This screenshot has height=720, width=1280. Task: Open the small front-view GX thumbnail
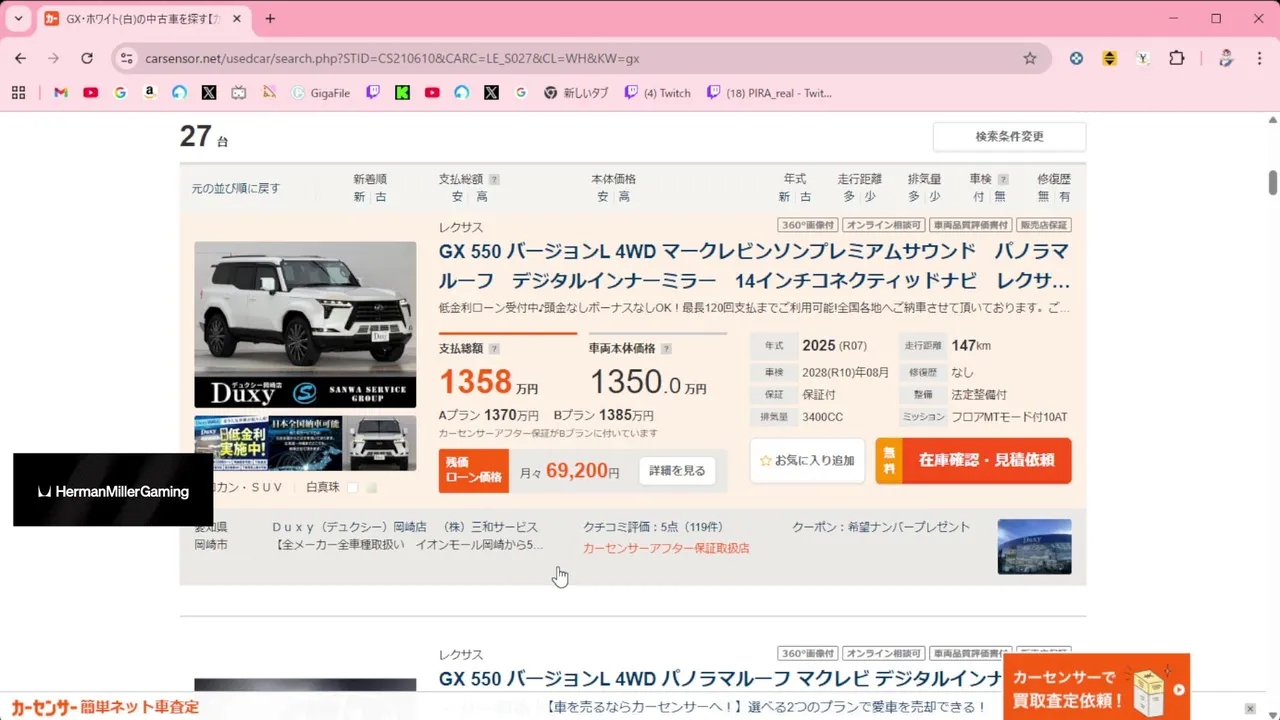point(381,443)
